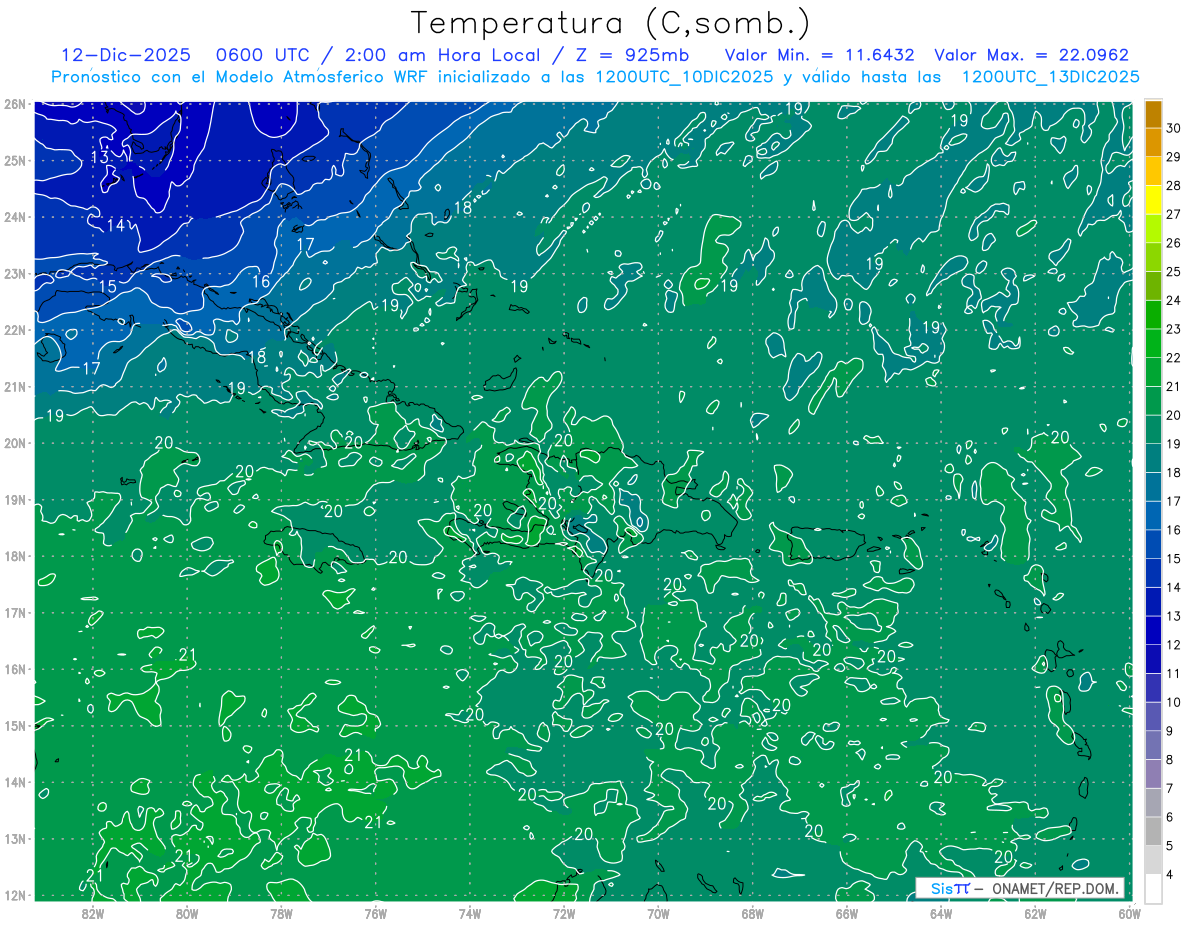Click the "16" contour label on the map
This screenshot has height=927, width=1200.
pyautogui.click(x=260, y=282)
